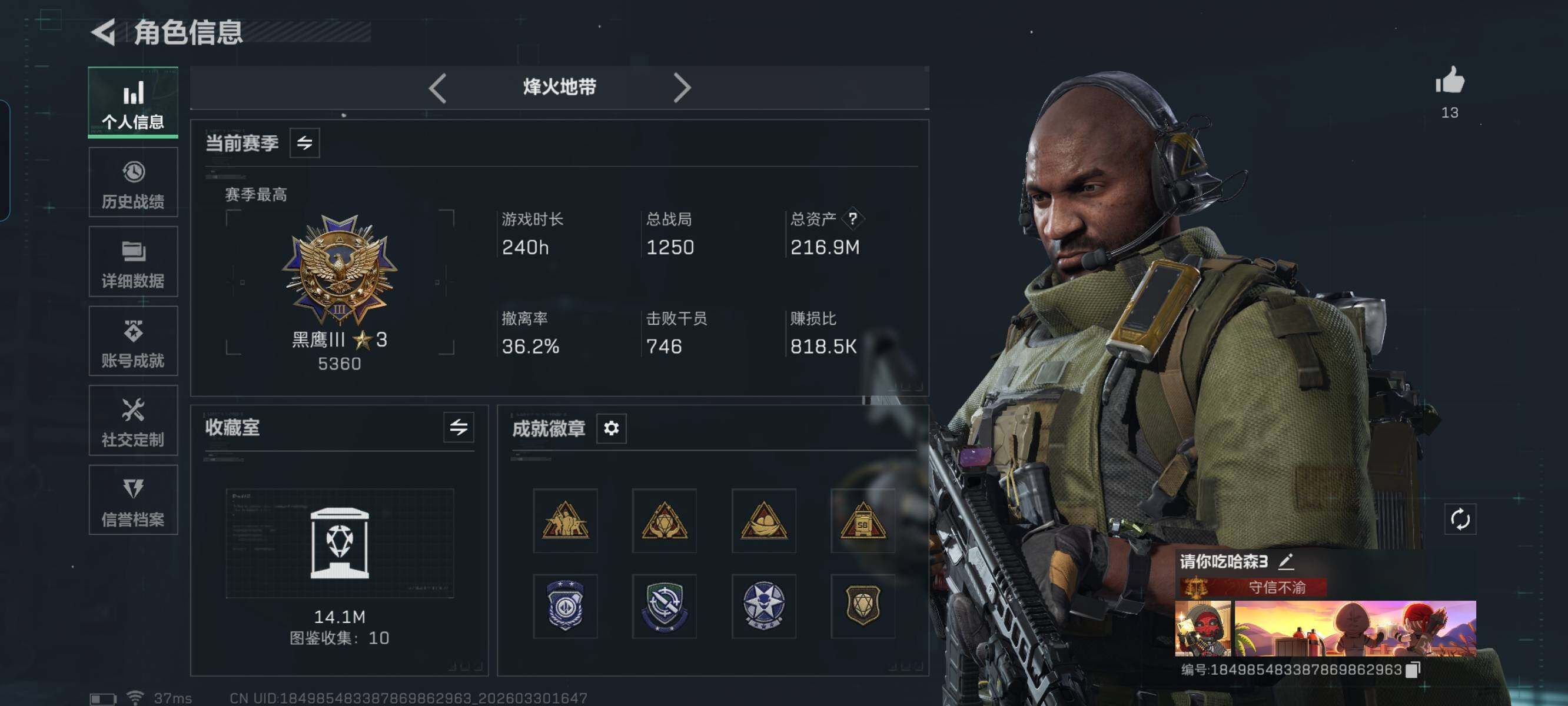Open the 历史战绩 tab

(x=133, y=182)
